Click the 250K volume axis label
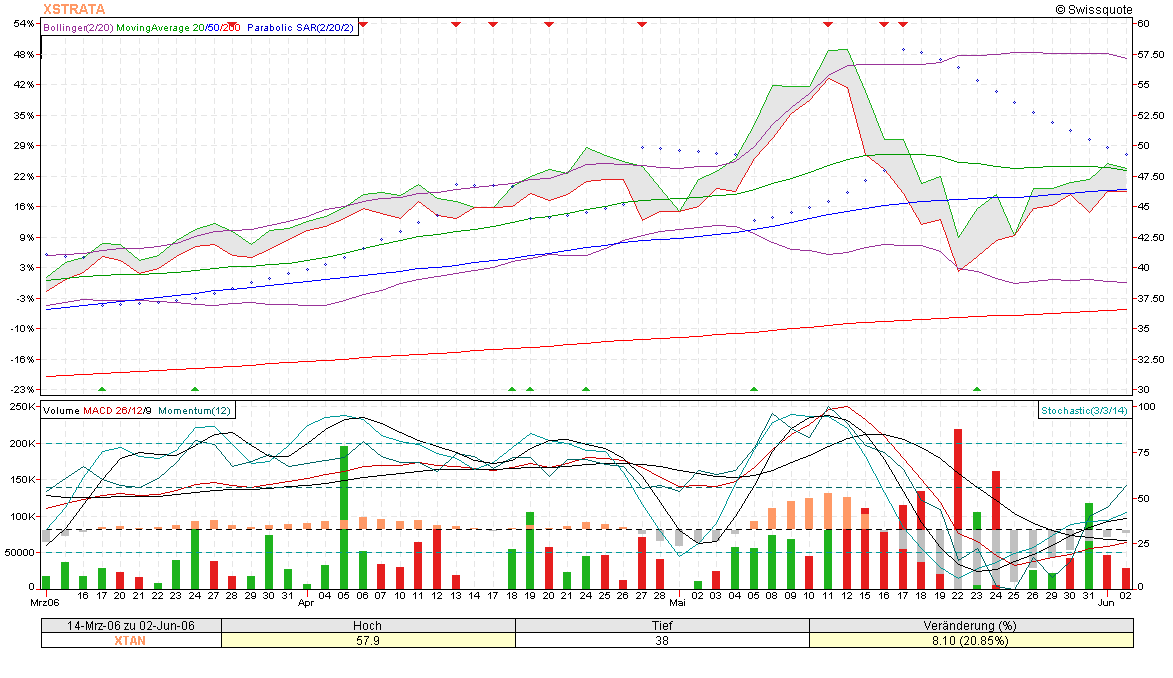Screen dimensions: 1173x678 click(x=22, y=406)
